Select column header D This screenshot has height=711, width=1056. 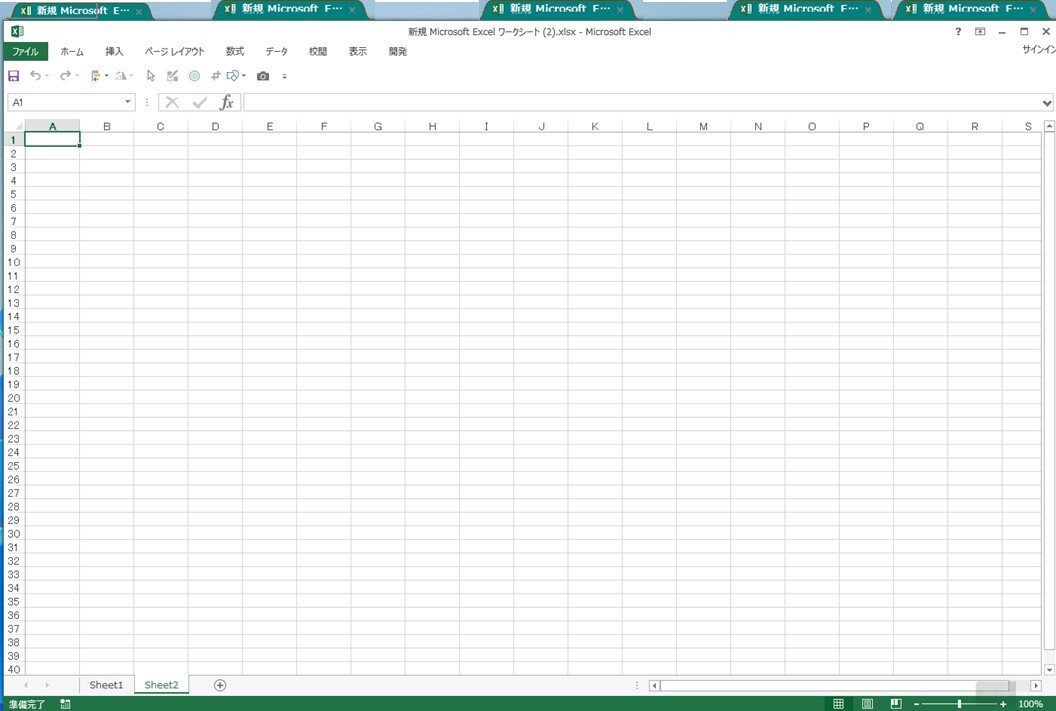215,126
